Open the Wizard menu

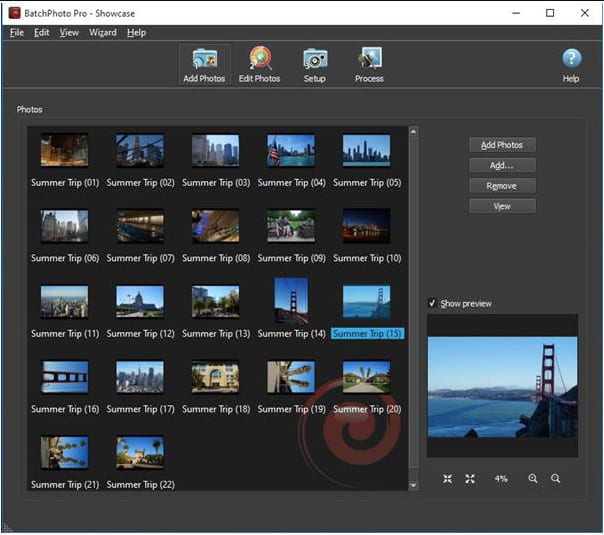(x=103, y=33)
